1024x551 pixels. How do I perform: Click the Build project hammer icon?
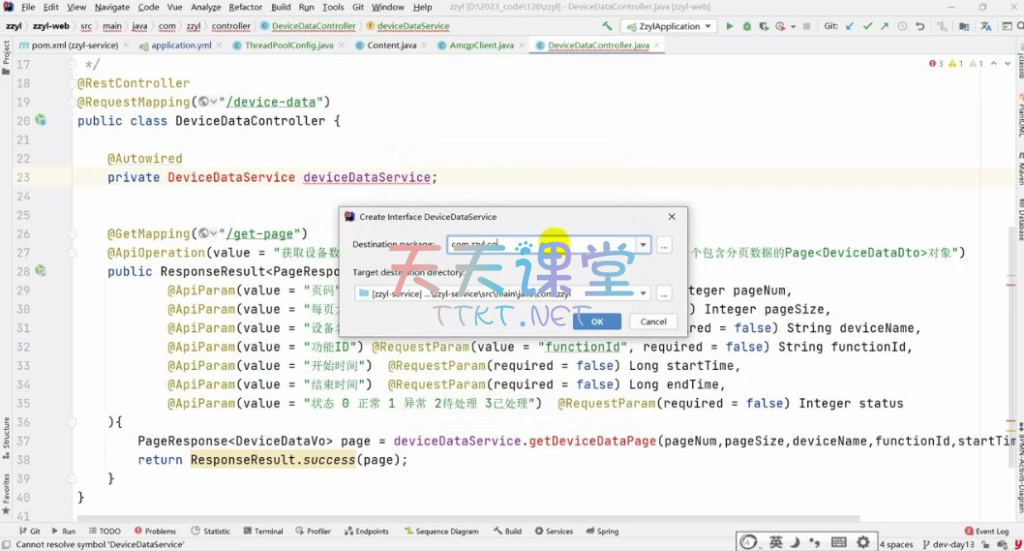606,26
